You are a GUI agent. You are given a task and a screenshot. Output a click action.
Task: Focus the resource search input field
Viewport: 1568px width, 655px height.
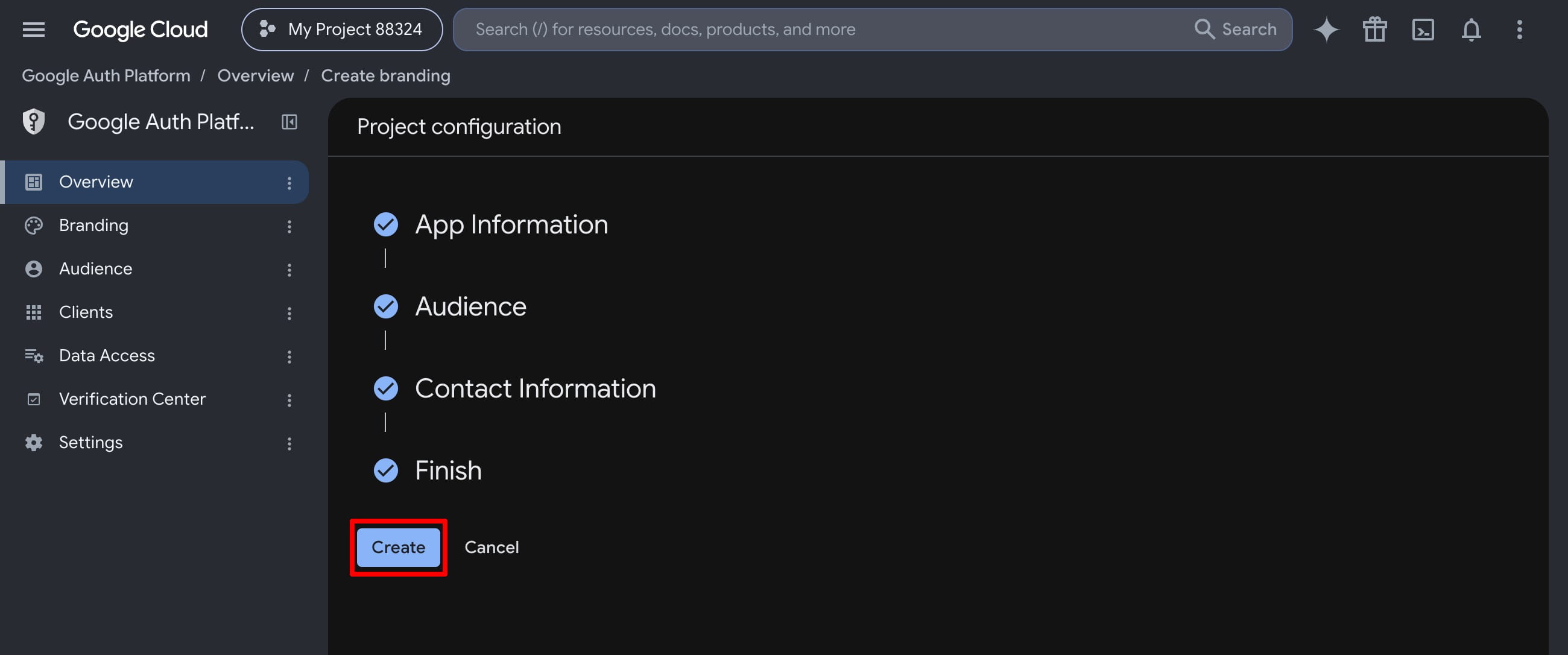click(822, 29)
